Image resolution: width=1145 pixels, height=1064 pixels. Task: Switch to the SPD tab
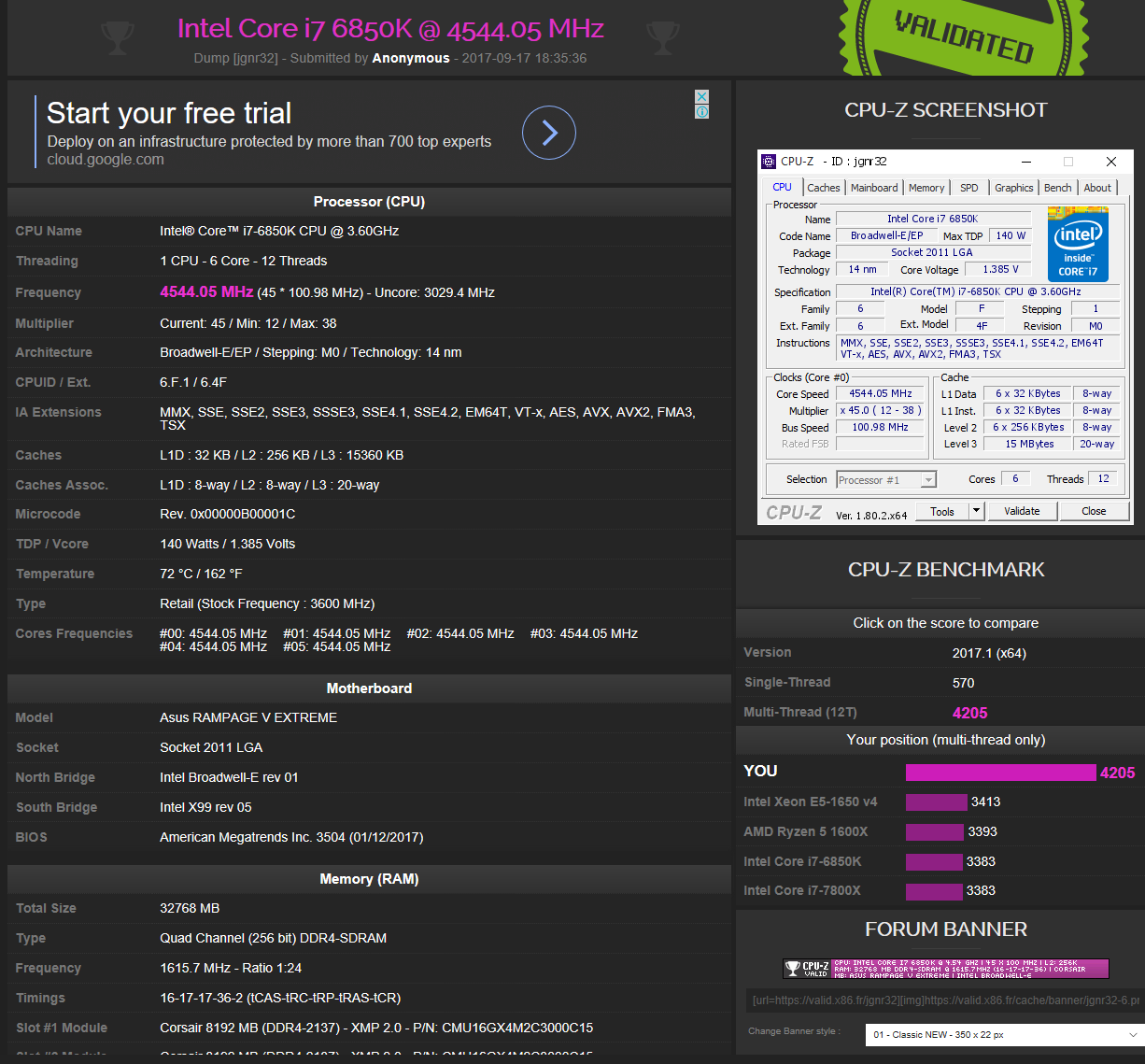coord(969,188)
